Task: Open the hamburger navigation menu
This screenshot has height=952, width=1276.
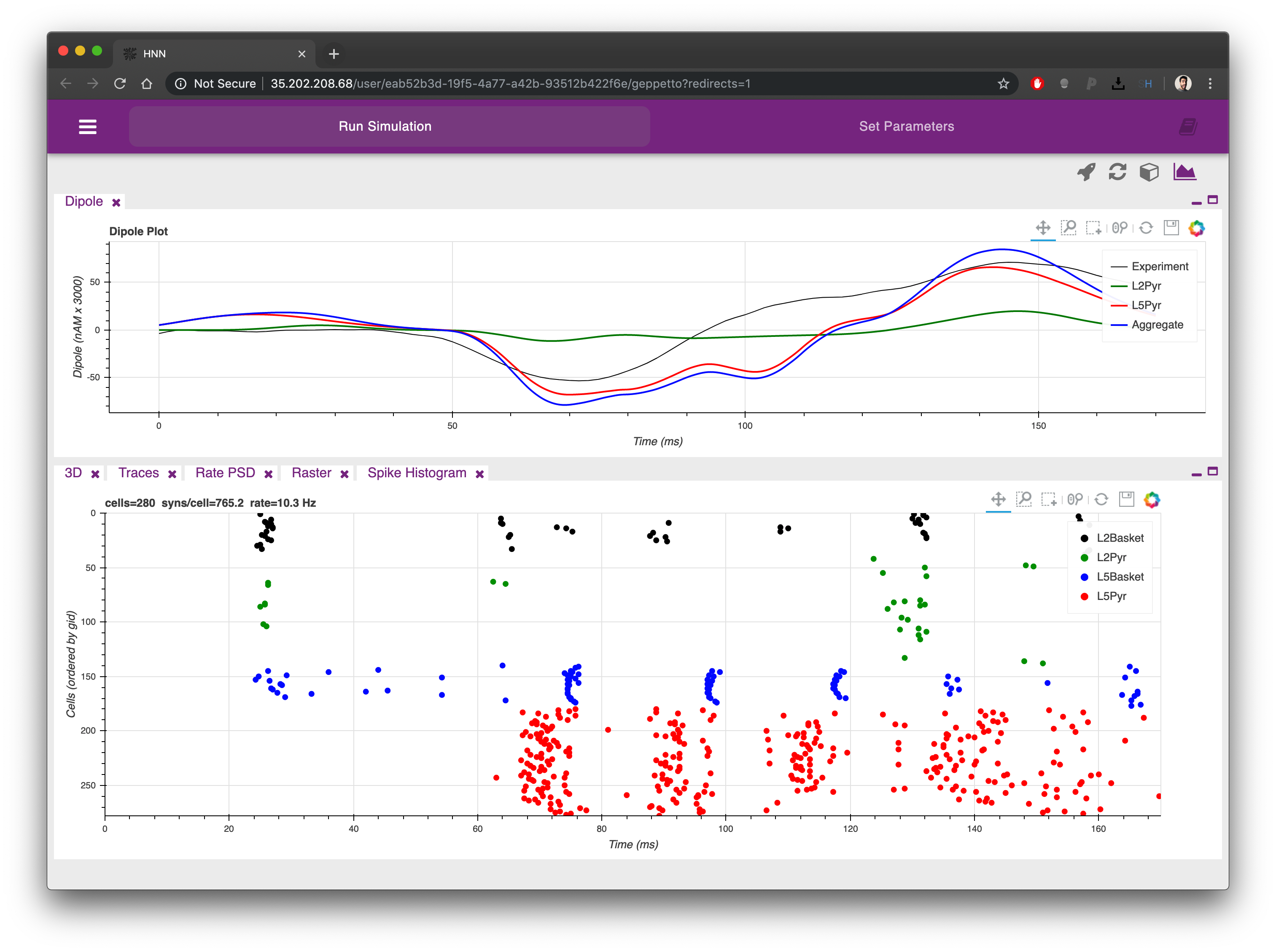Action: (x=88, y=127)
